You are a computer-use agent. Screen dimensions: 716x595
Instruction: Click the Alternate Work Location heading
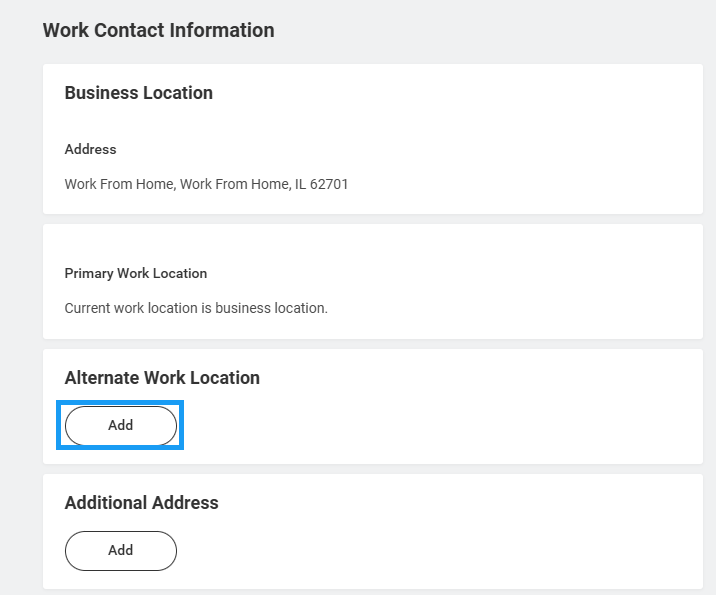(x=162, y=378)
